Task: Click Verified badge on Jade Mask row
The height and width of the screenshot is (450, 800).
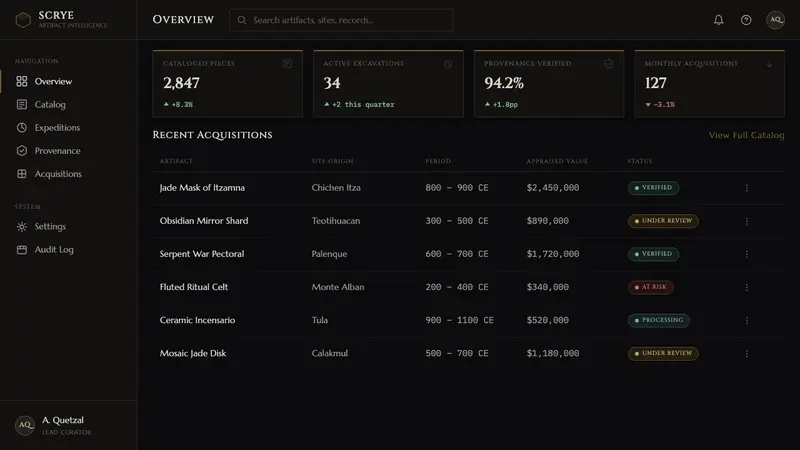Action: point(653,188)
